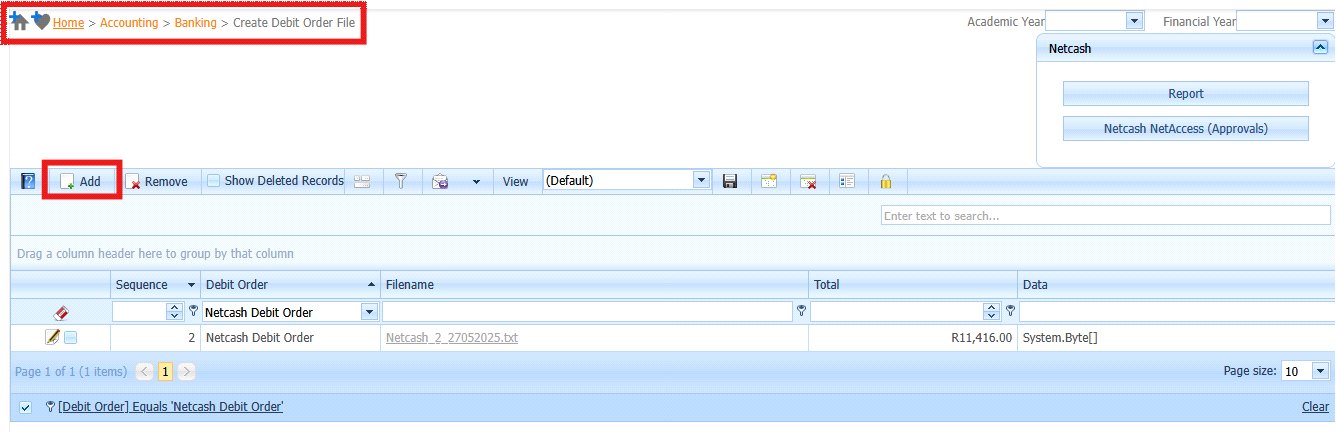This screenshot has height=433, width=1336.
Task: Collapse the Netcash panel
Action: click(1319, 47)
